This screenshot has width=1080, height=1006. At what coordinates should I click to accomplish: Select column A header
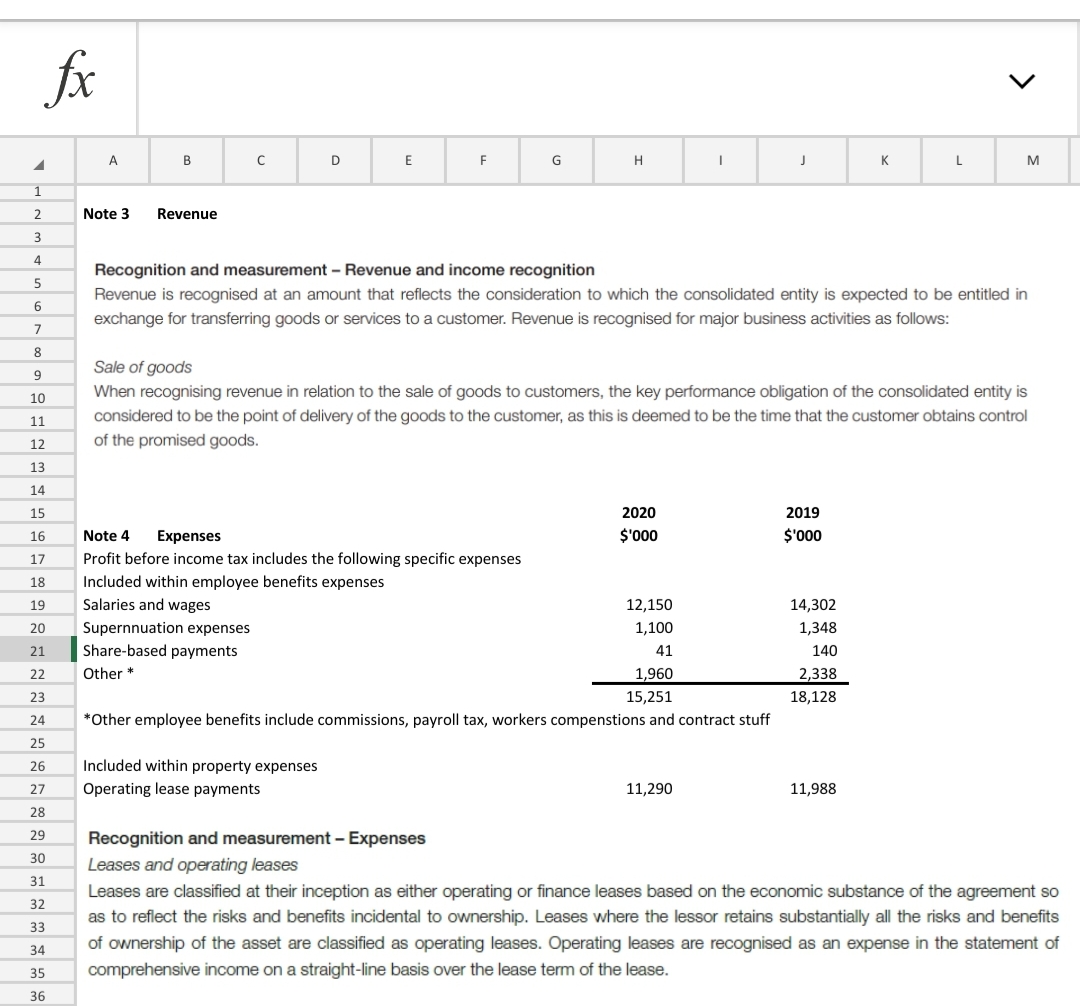112,160
